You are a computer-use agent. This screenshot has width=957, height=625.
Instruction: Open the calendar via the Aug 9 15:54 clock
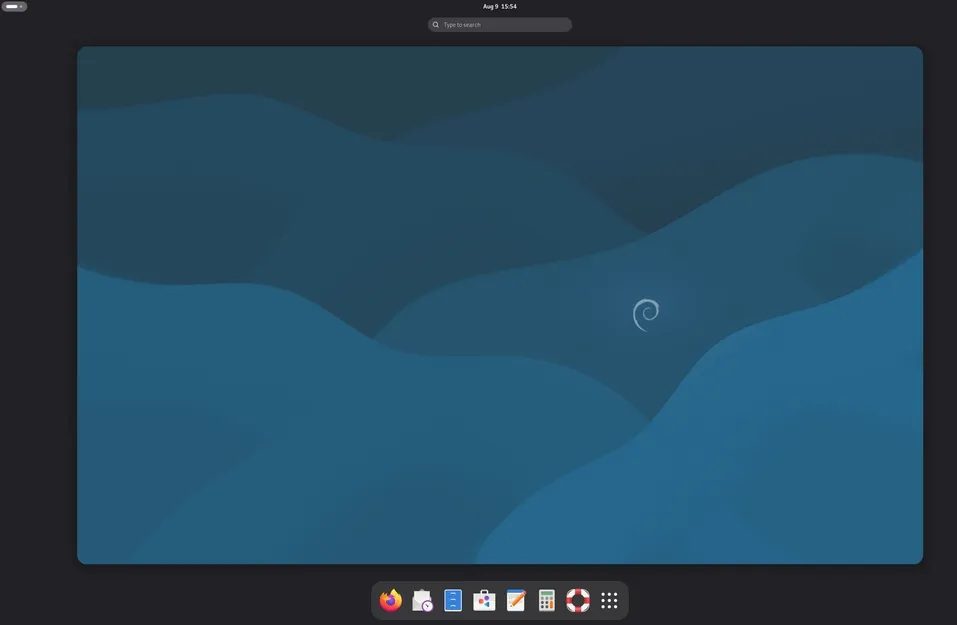coord(499,6)
